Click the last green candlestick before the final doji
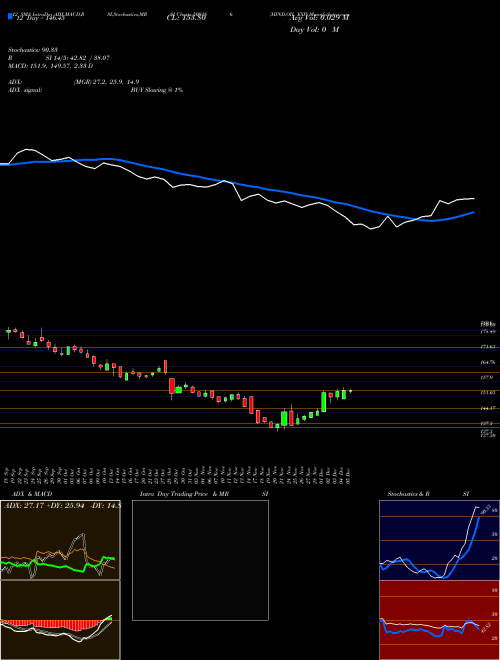Image resolution: width=500 pixels, height=660 pixels. click(344, 394)
